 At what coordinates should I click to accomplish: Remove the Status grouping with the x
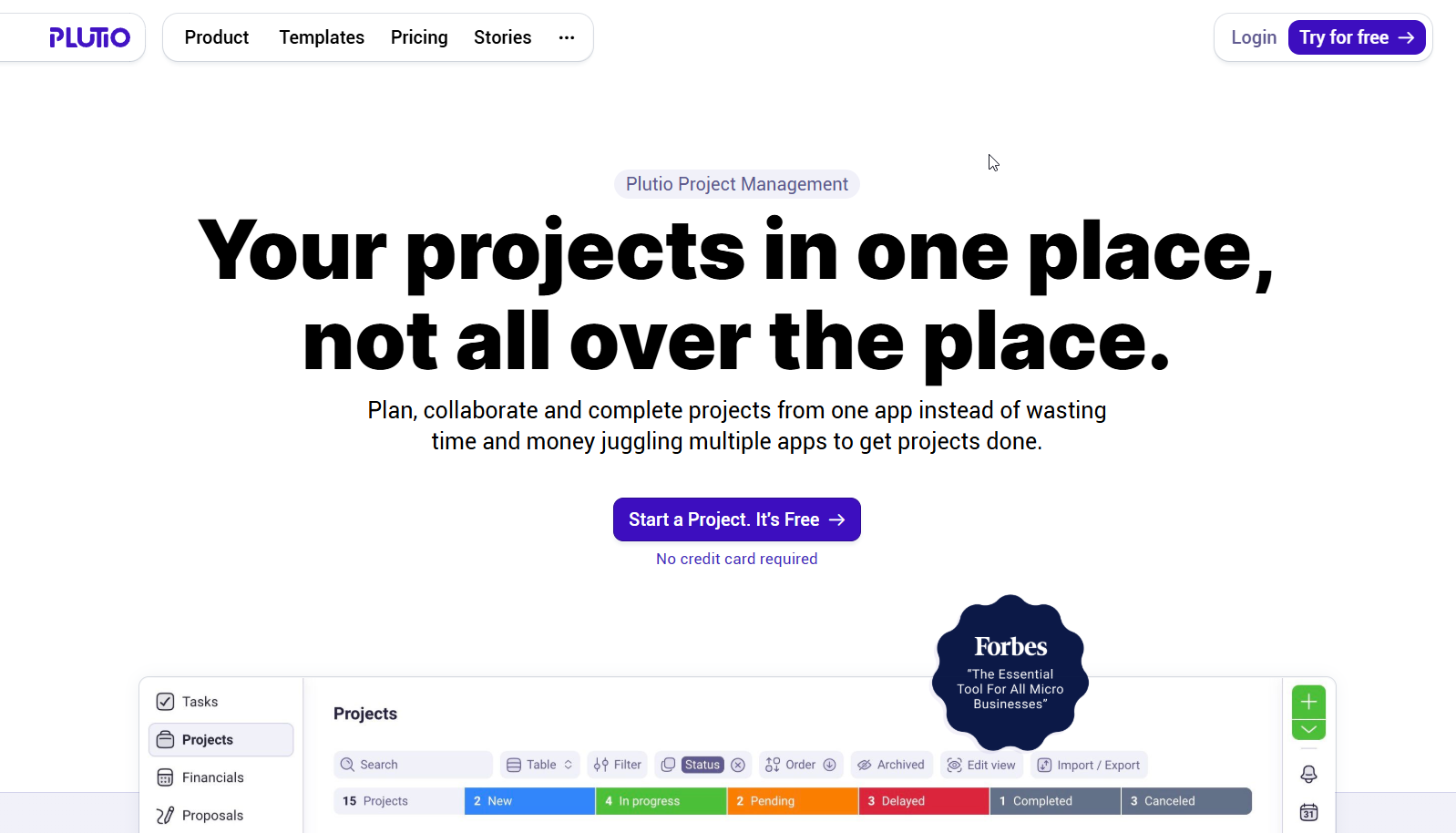click(x=738, y=765)
